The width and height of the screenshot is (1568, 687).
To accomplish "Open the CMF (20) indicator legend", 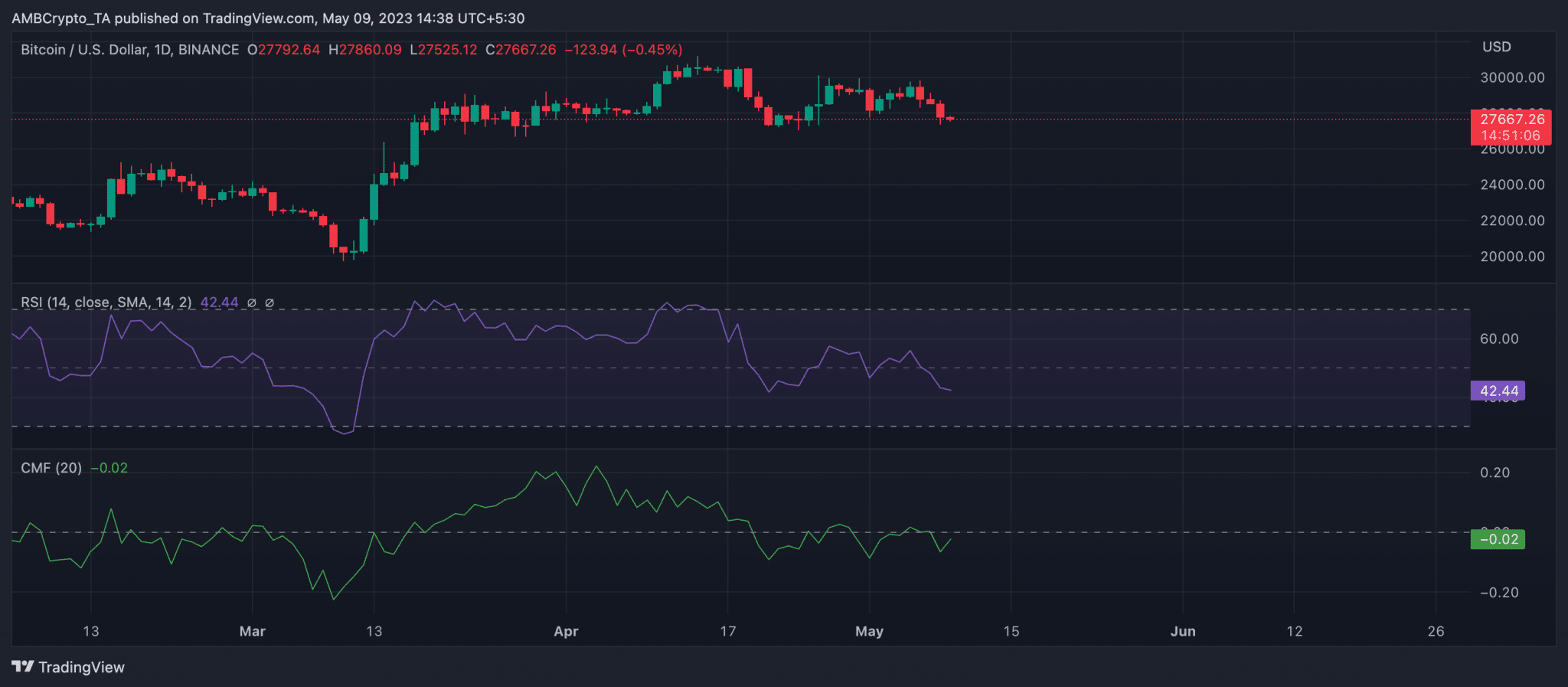I will pos(51,468).
